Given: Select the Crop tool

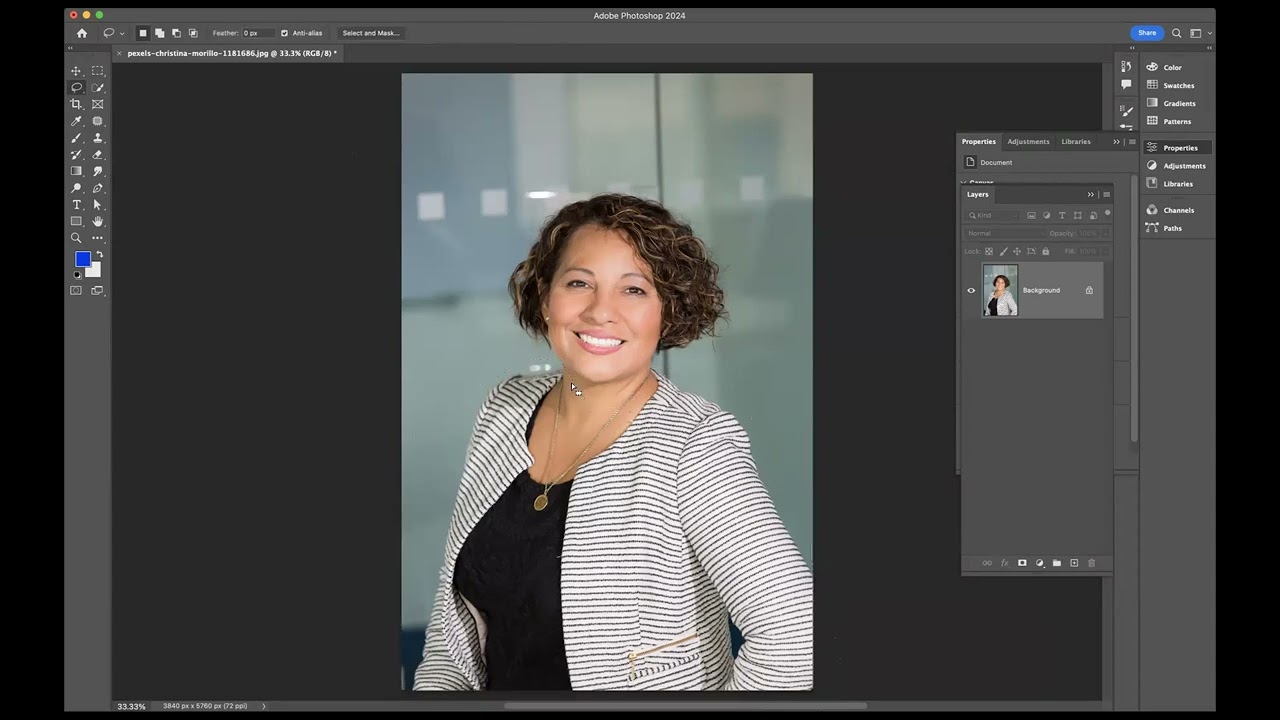Looking at the screenshot, I should click(x=76, y=104).
